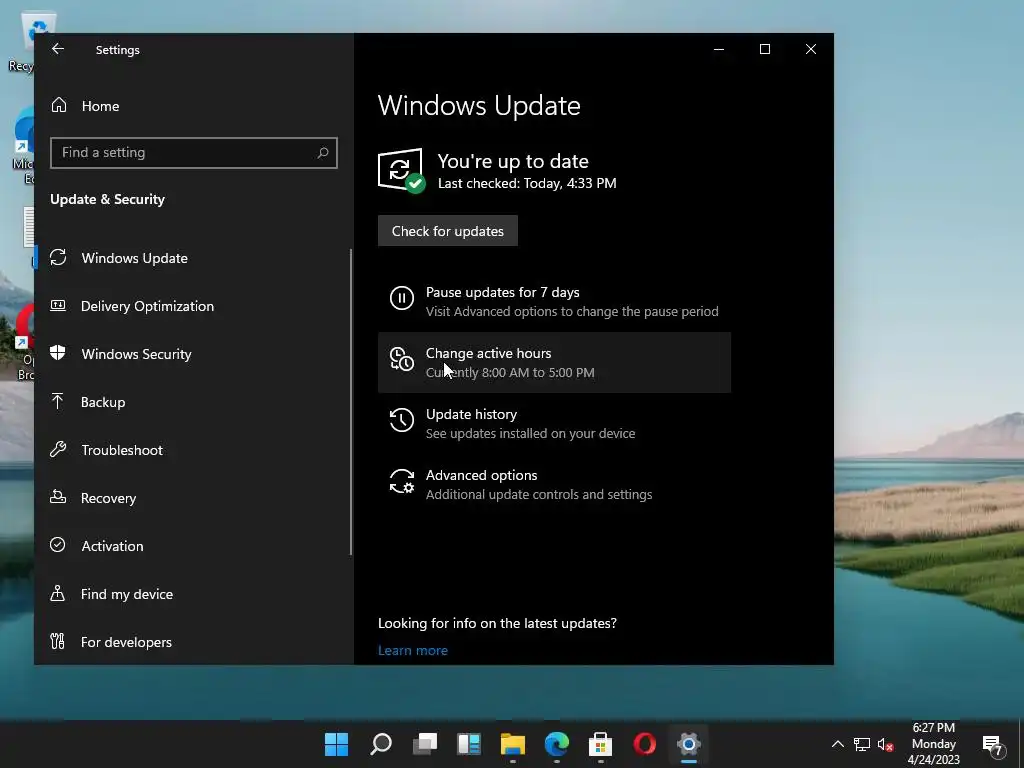Click the Recovery icon in sidebar
Screen dimensions: 1024x768
(x=57, y=497)
